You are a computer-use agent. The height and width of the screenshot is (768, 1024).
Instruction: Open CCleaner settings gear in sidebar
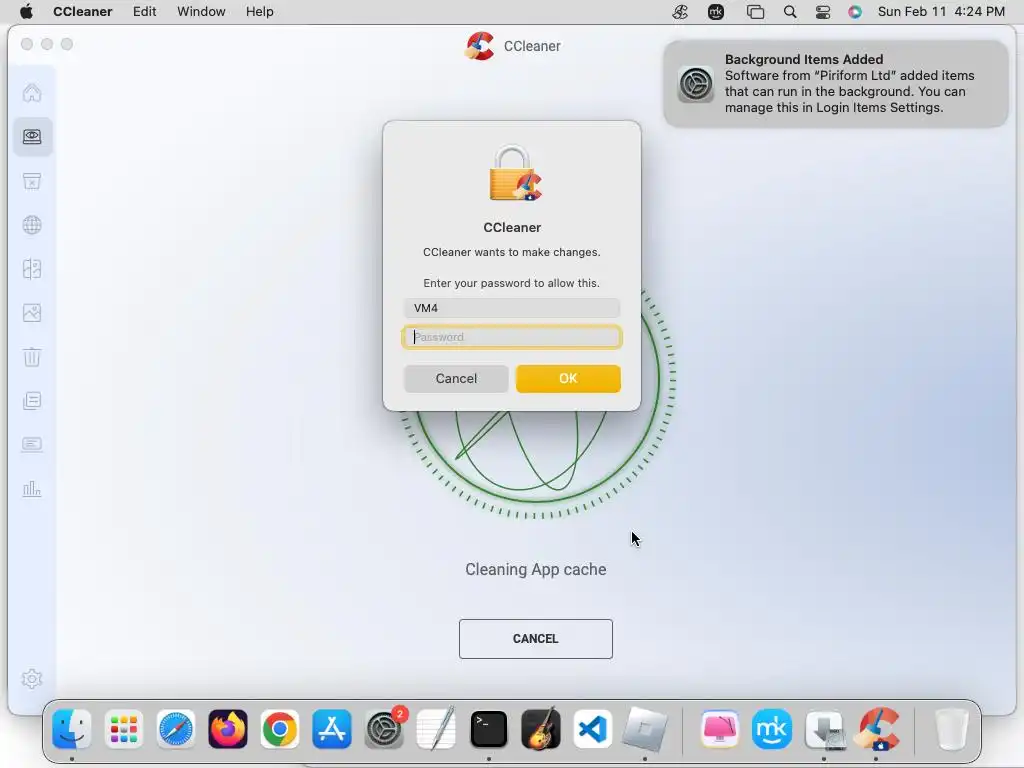pyautogui.click(x=32, y=679)
